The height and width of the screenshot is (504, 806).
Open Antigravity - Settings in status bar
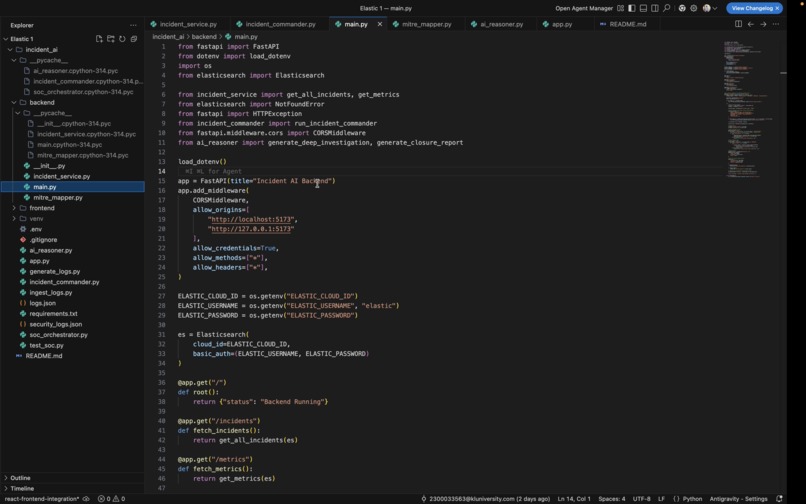pyautogui.click(x=738, y=499)
